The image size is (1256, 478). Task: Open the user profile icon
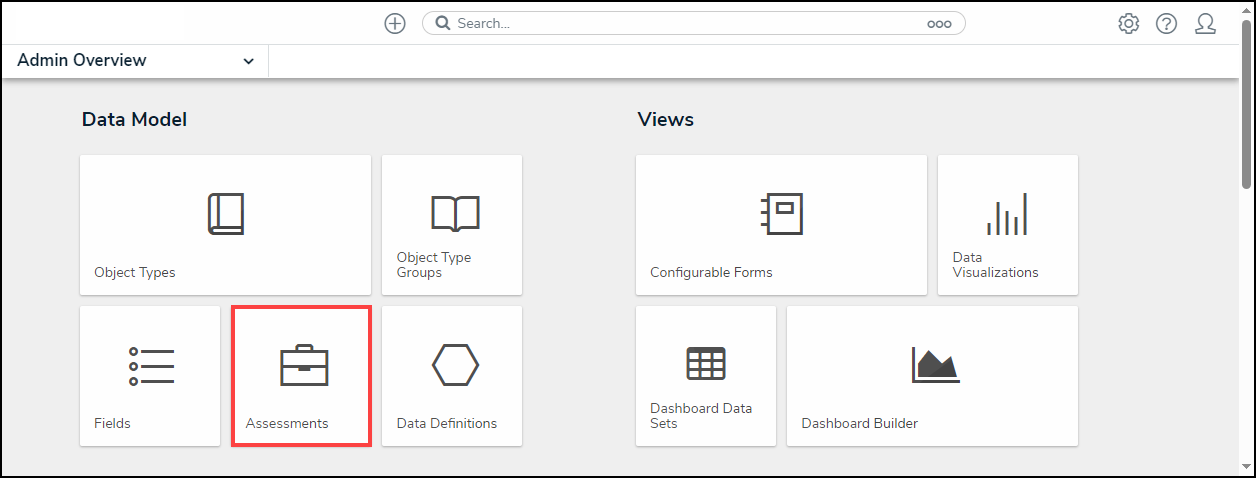coord(1205,23)
